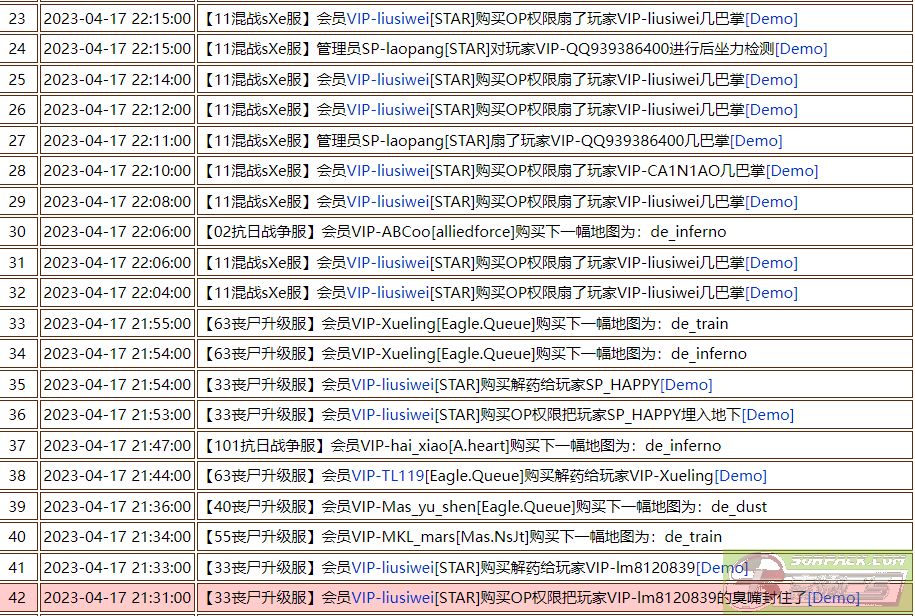Click VIP-liusiwei link in row 35
This screenshot has height=616, width=915.
[393, 384]
